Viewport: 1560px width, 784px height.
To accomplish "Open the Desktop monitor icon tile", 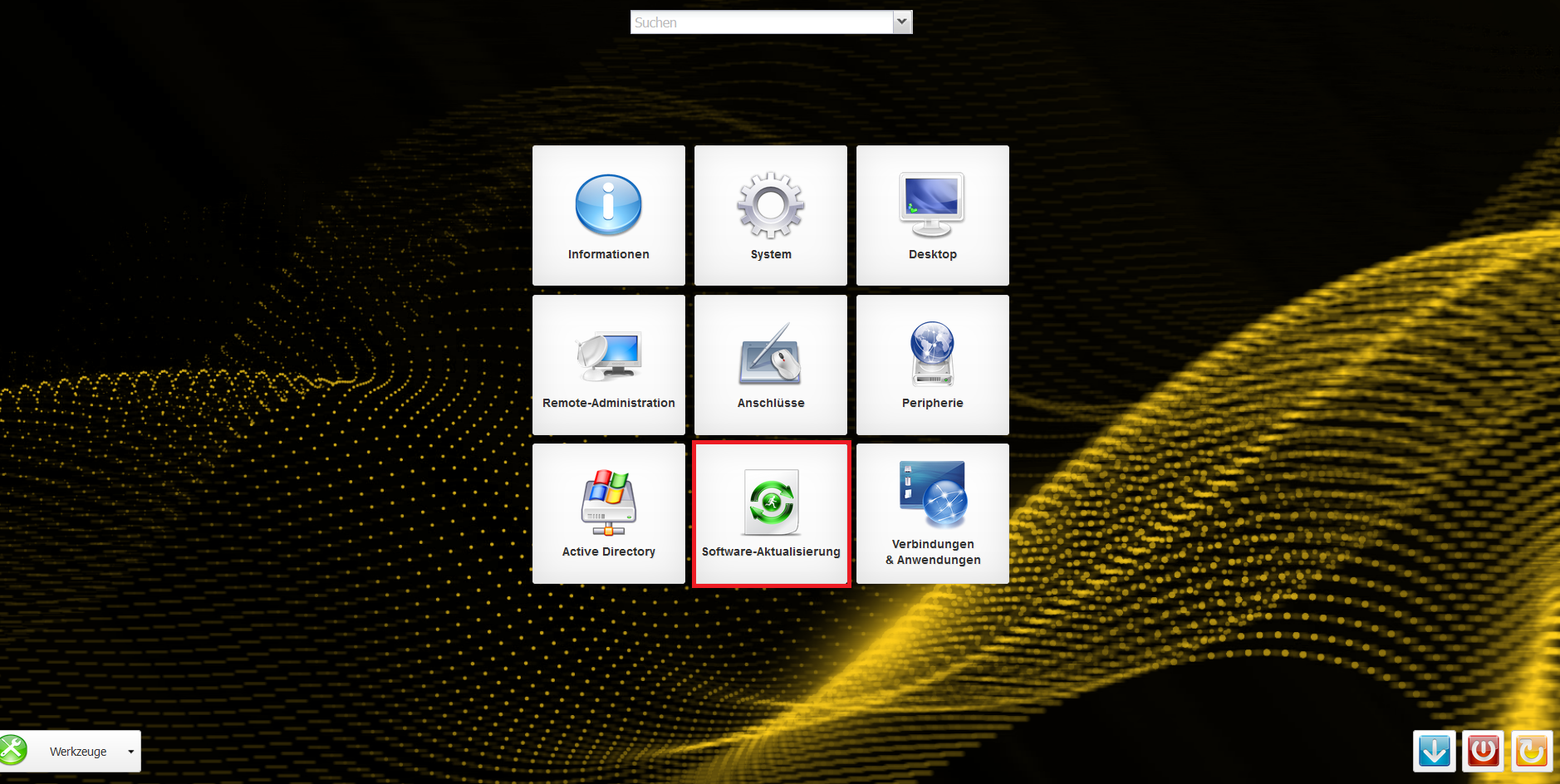I will coord(932,204).
